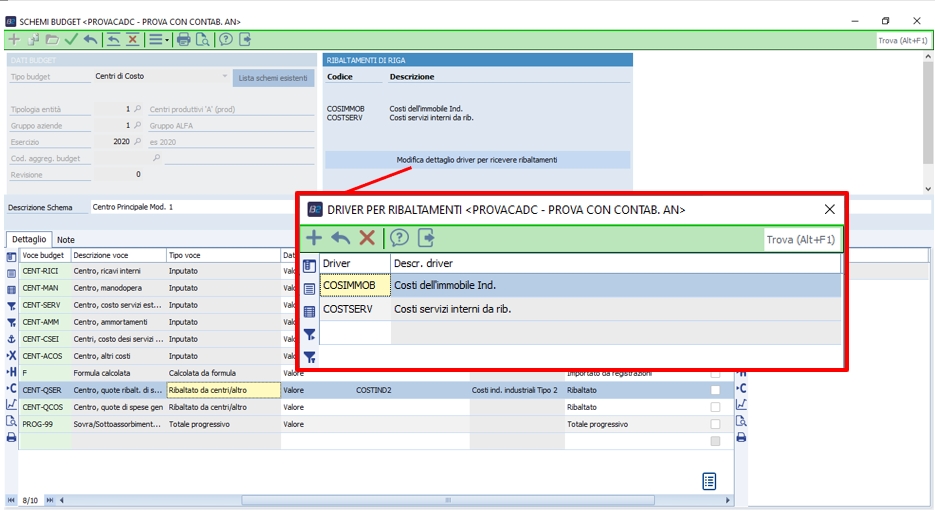This screenshot has height=511, width=935.
Task: Toggle the checkbox in PROG-99 row
Action: (715, 425)
